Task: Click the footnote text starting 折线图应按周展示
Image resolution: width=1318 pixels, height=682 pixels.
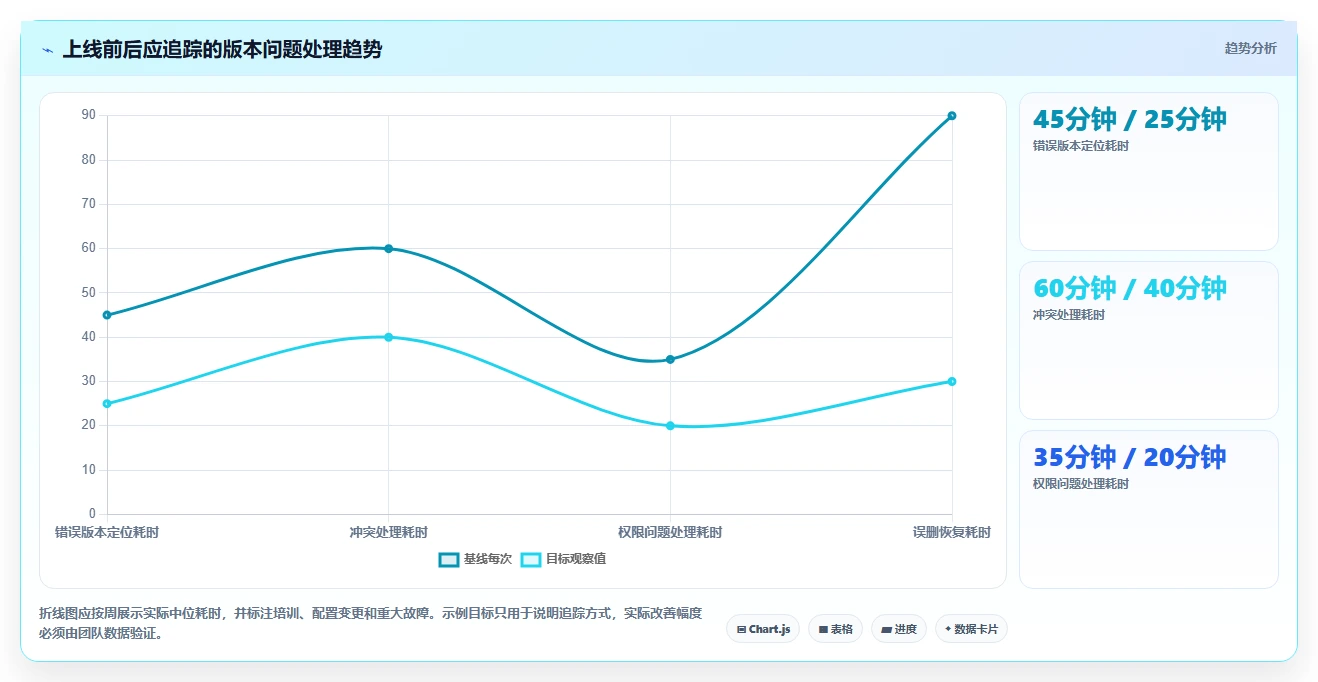Action: (x=370, y=623)
